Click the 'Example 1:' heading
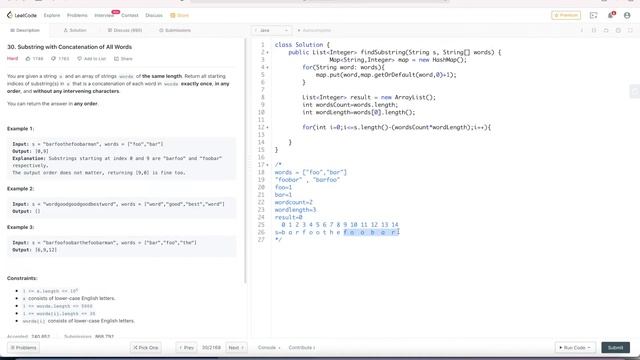Image resolution: width=640 pixels, height=360 pixels. (20, 129)
